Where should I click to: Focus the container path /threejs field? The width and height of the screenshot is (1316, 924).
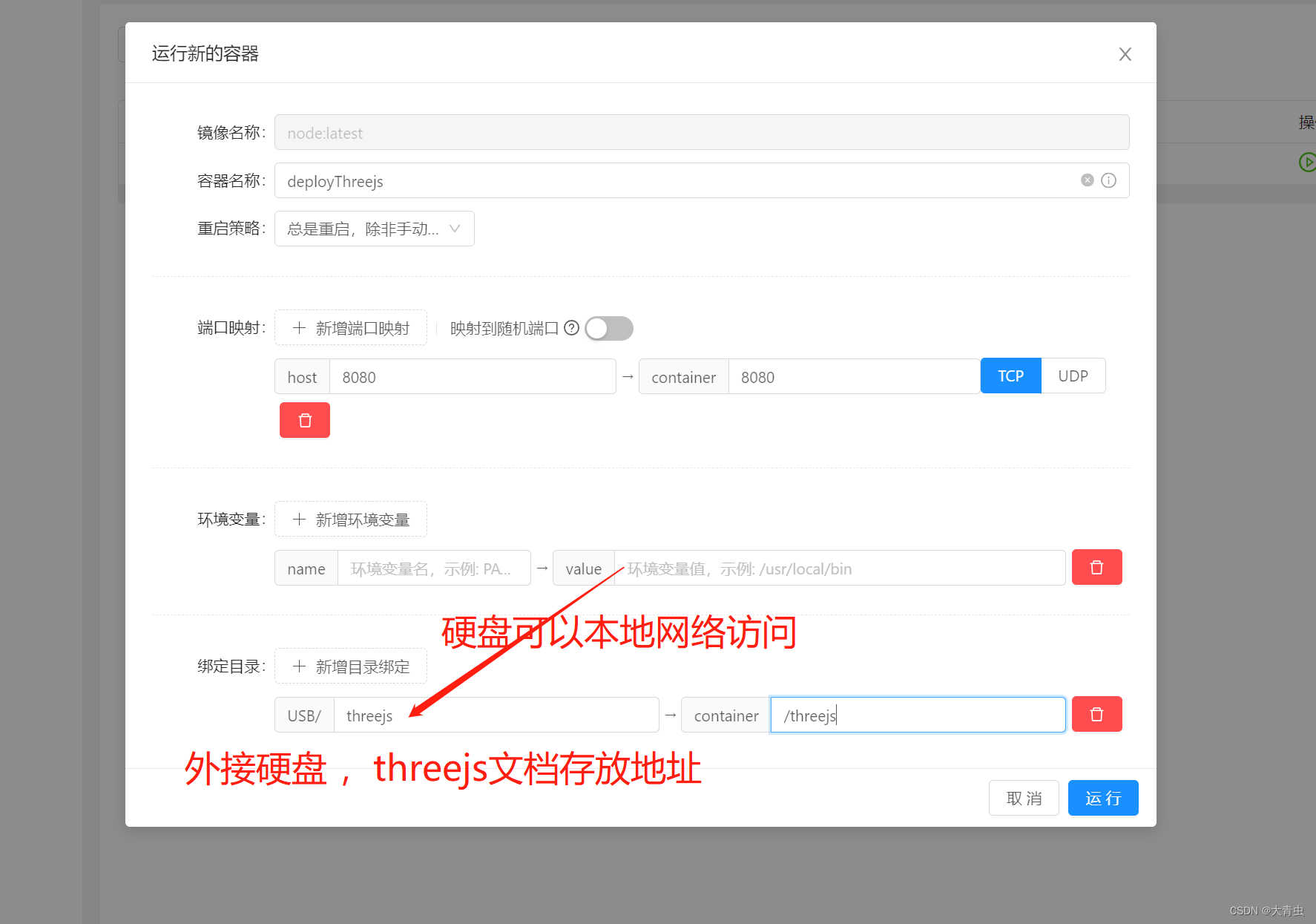(918, 715)
